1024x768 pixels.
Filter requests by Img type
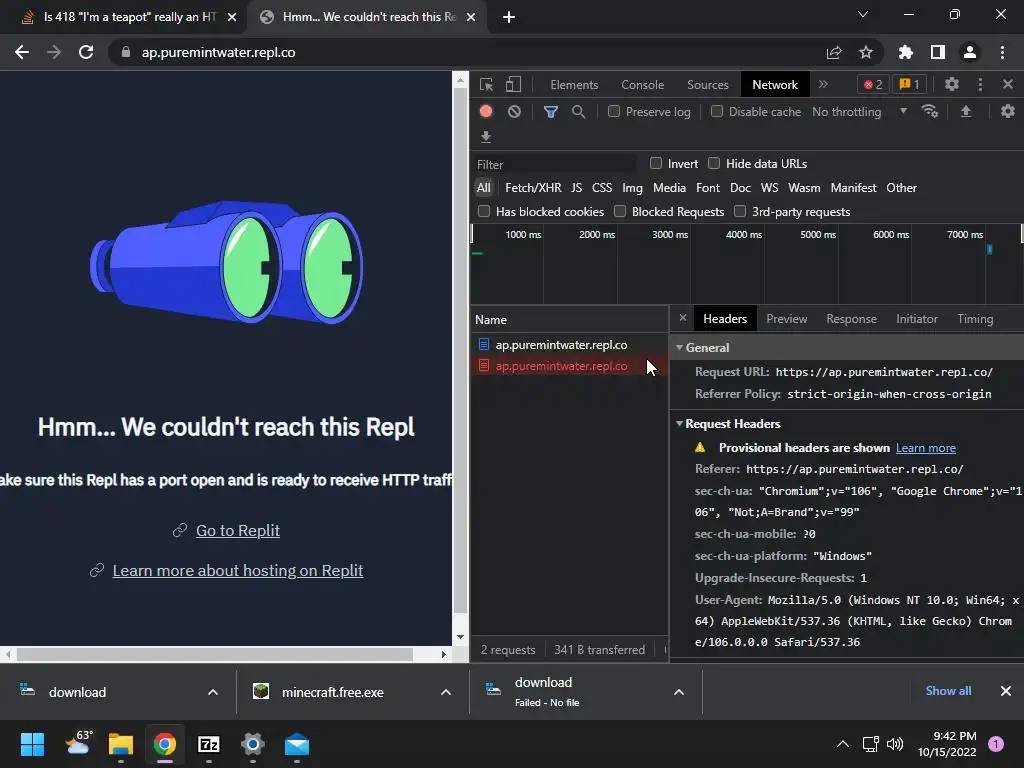[632, 188]
